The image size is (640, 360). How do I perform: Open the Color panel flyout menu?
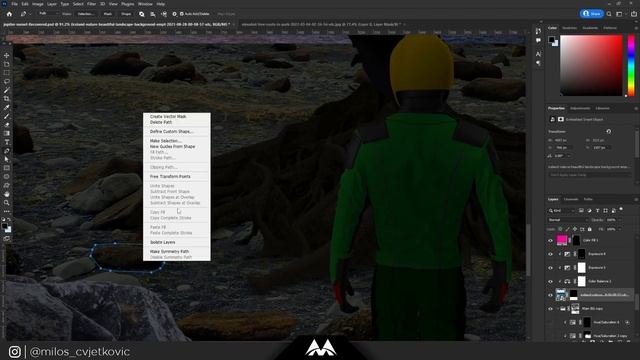[x=636, y=28]
